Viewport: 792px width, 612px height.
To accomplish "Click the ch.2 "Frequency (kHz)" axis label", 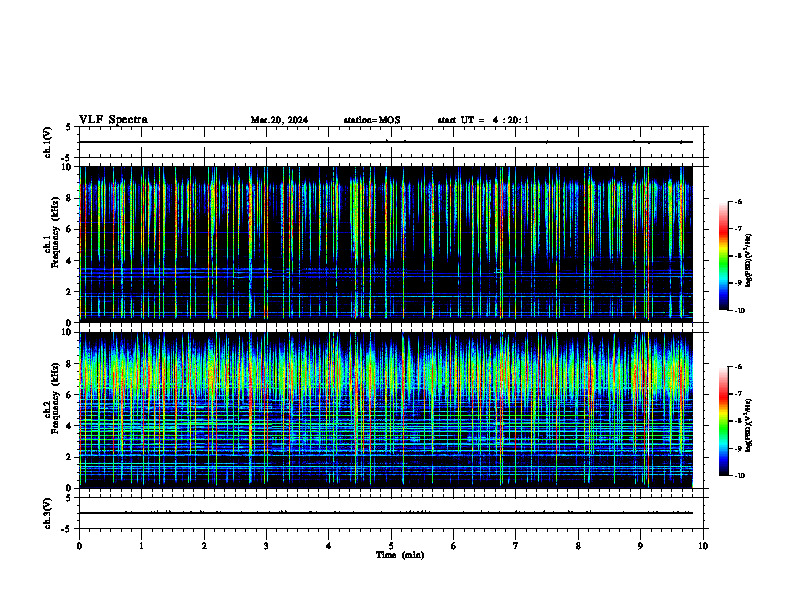I will click(x=55, y=398).
